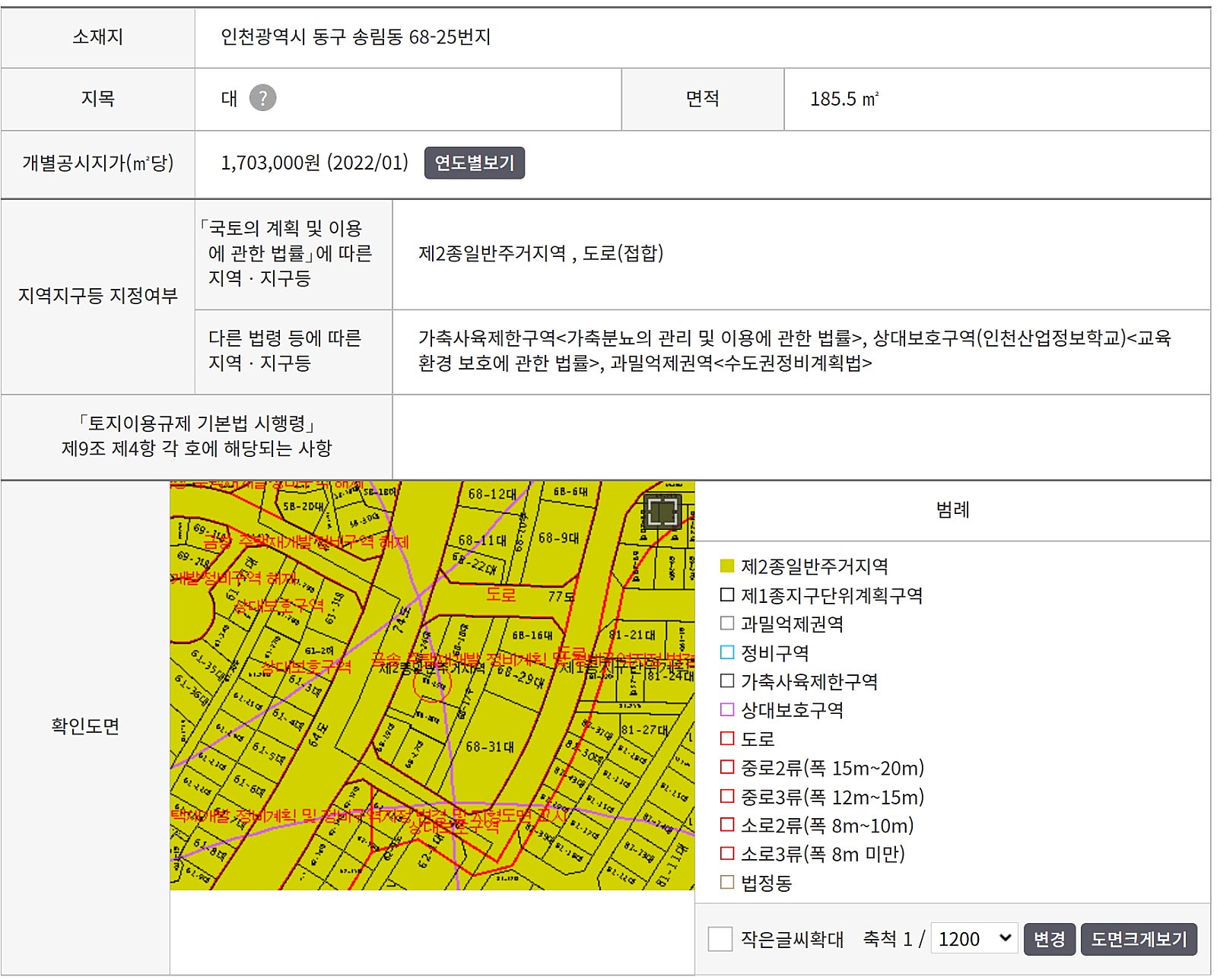Viewport: 1217px width, 980px height.
Task: Click the red-circled target parcel on the map
Action: 432,685
